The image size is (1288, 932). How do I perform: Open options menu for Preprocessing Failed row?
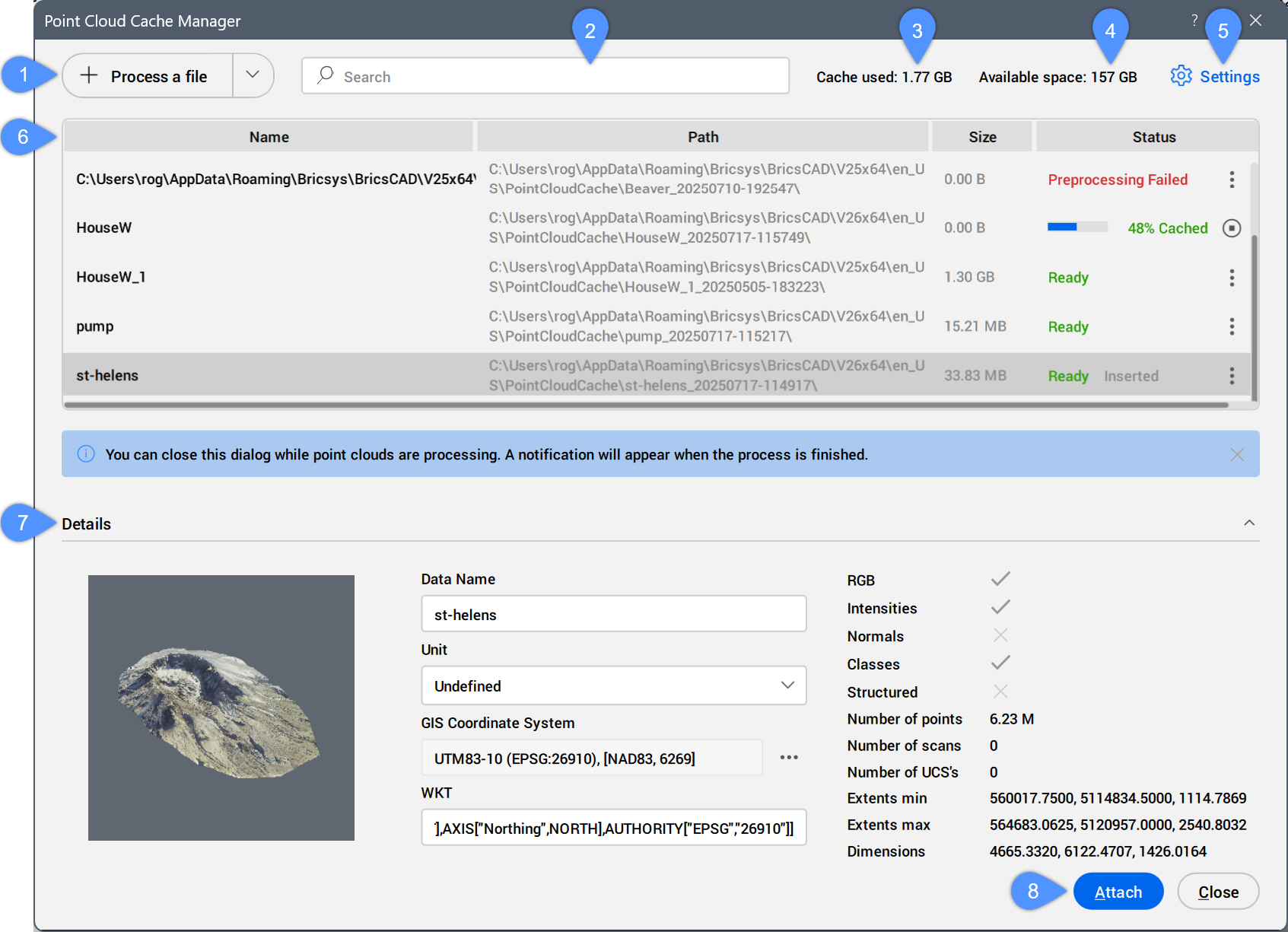pyautogui.click(x=1231, y=180)
